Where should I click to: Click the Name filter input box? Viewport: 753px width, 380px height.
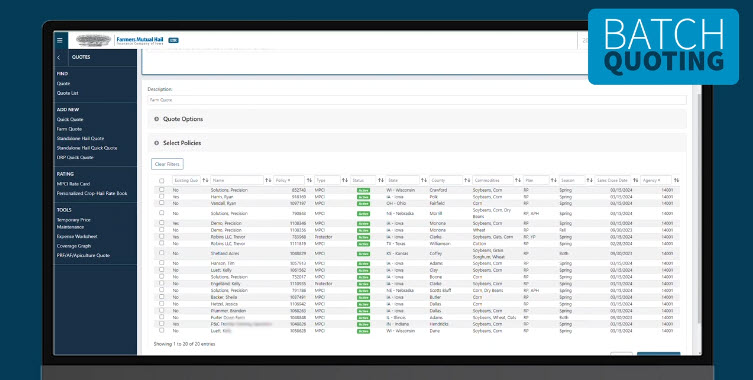[x=237, y=180]
